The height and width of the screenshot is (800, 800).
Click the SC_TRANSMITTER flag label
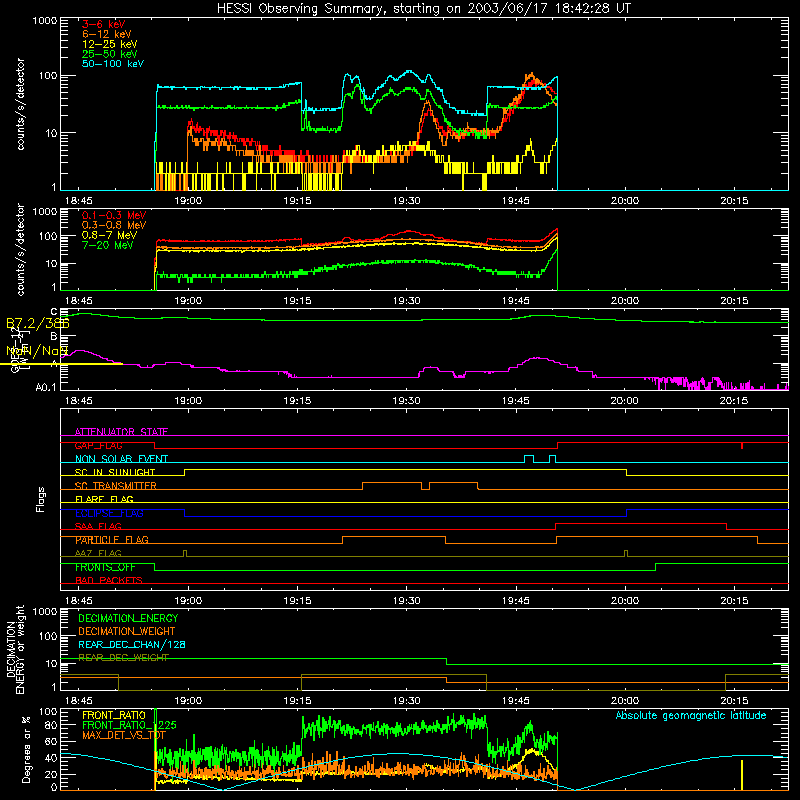[116, 485]
